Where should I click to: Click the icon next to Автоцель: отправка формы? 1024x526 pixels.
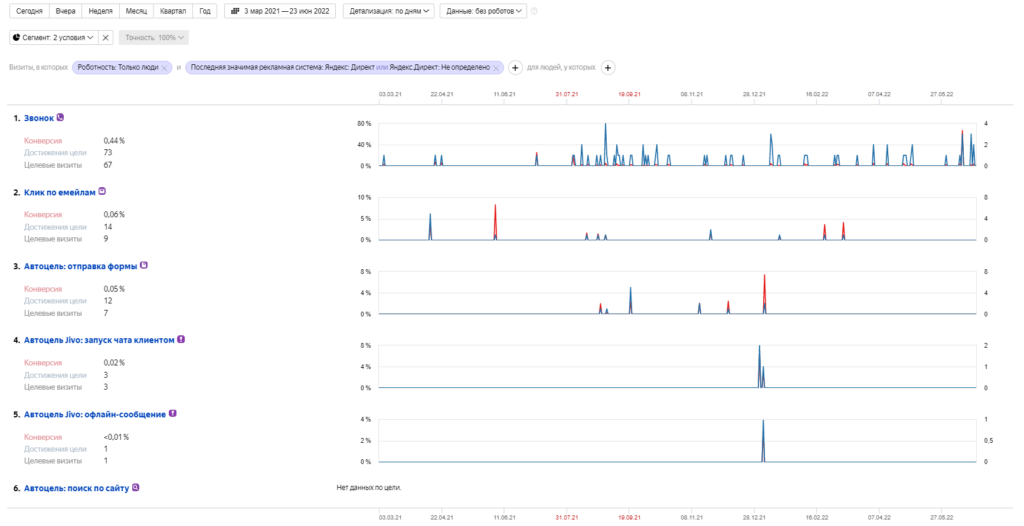[144, 265]
